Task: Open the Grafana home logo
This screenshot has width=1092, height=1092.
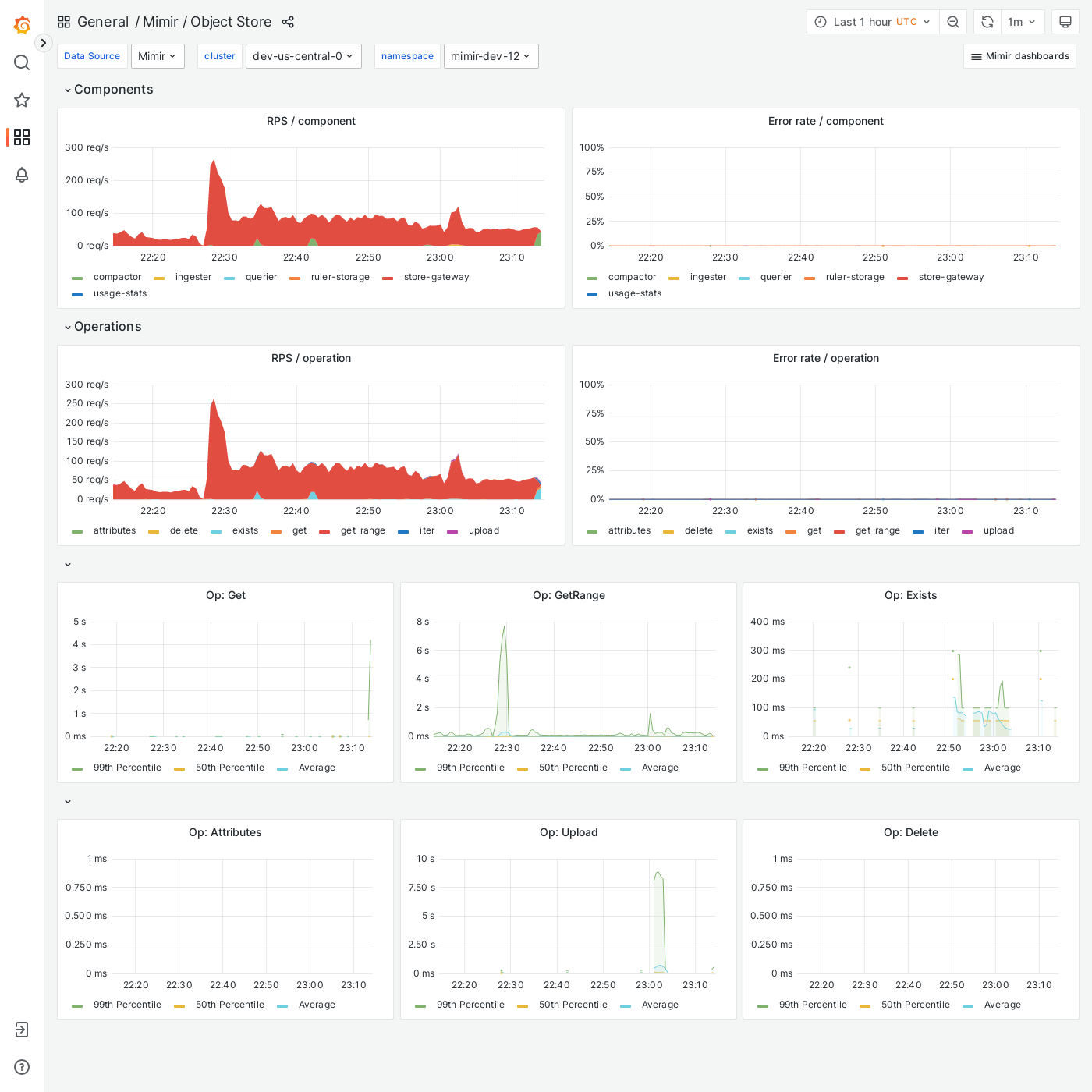Action: (x=22, y=24)
